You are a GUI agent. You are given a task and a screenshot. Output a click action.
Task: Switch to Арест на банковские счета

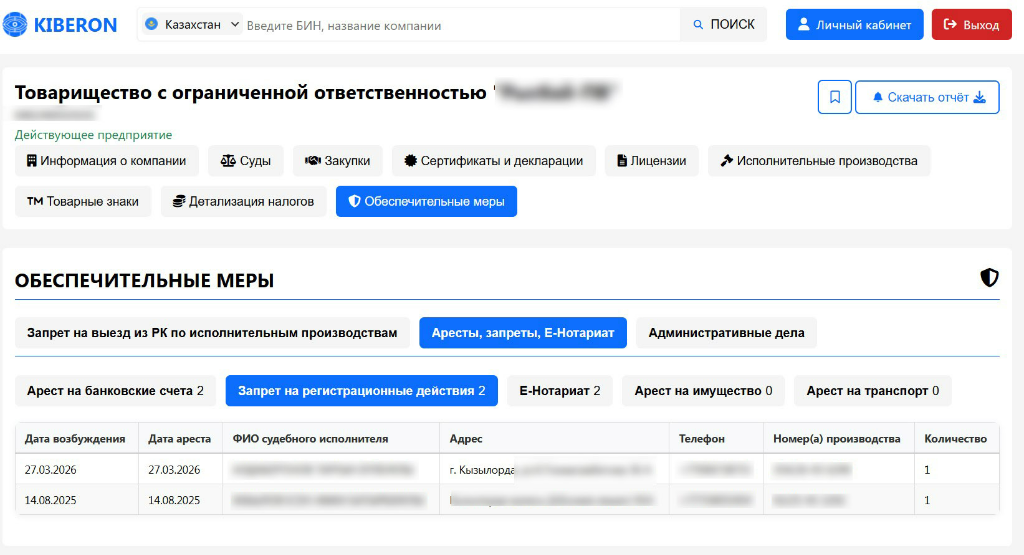[115, 391]
